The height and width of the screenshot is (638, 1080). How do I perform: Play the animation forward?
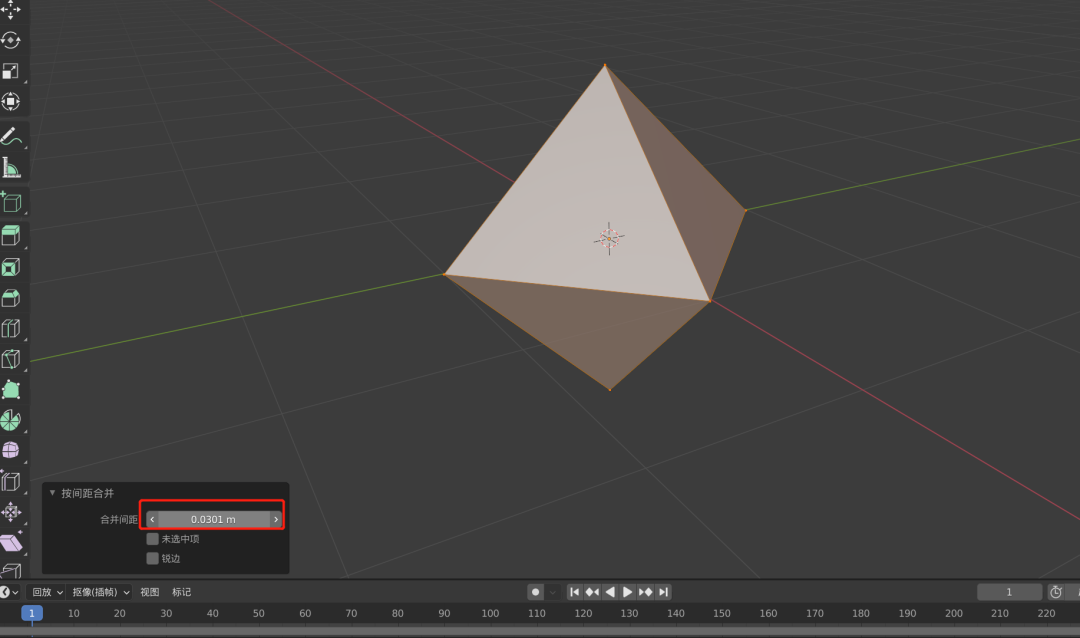click(x=627, y=592)
